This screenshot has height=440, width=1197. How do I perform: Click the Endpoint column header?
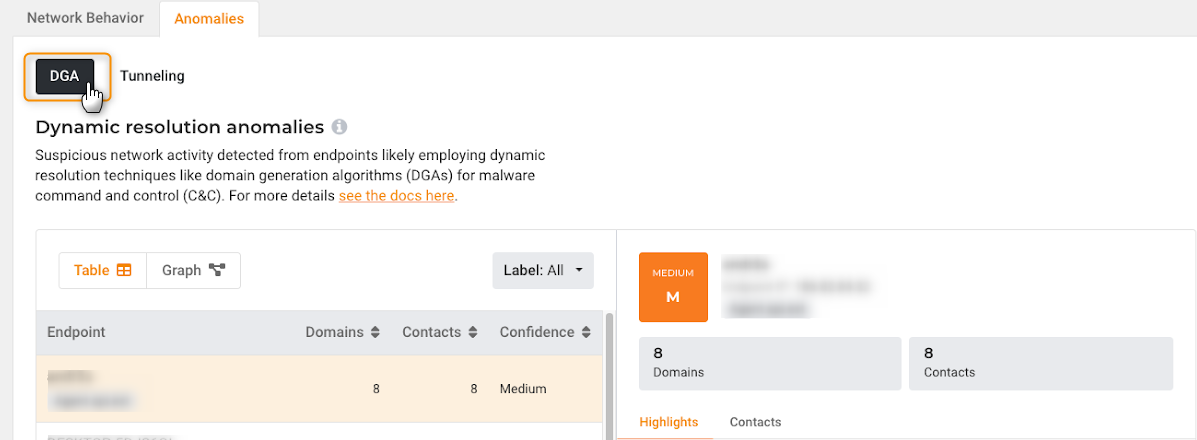tap(76, 332)
